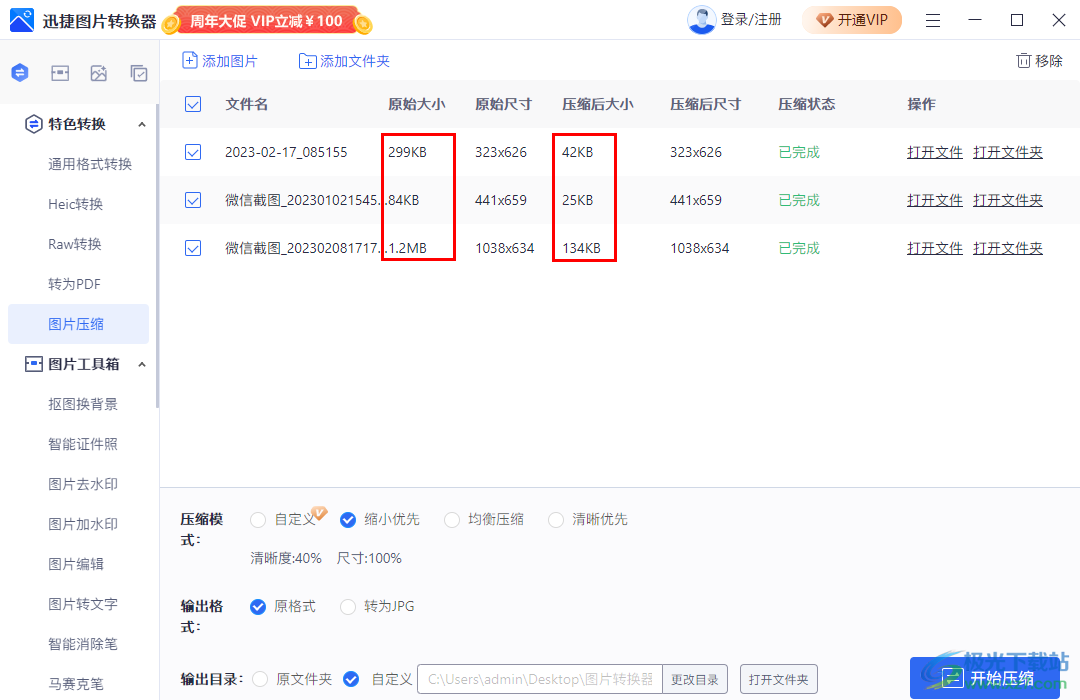Select 自定义 output directory radio
The width and height of the screenshot is (1080, 700).
351,679
